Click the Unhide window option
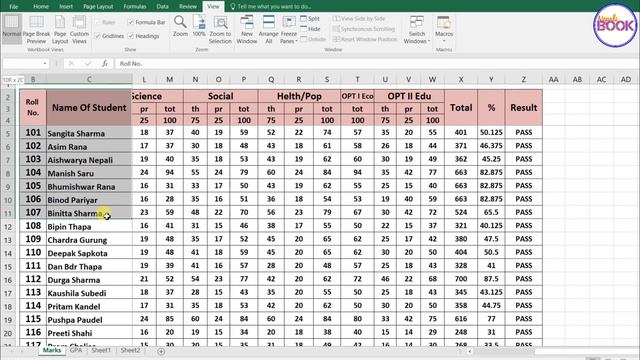This screenshot has width=640, height=360. tap(313, 39)
